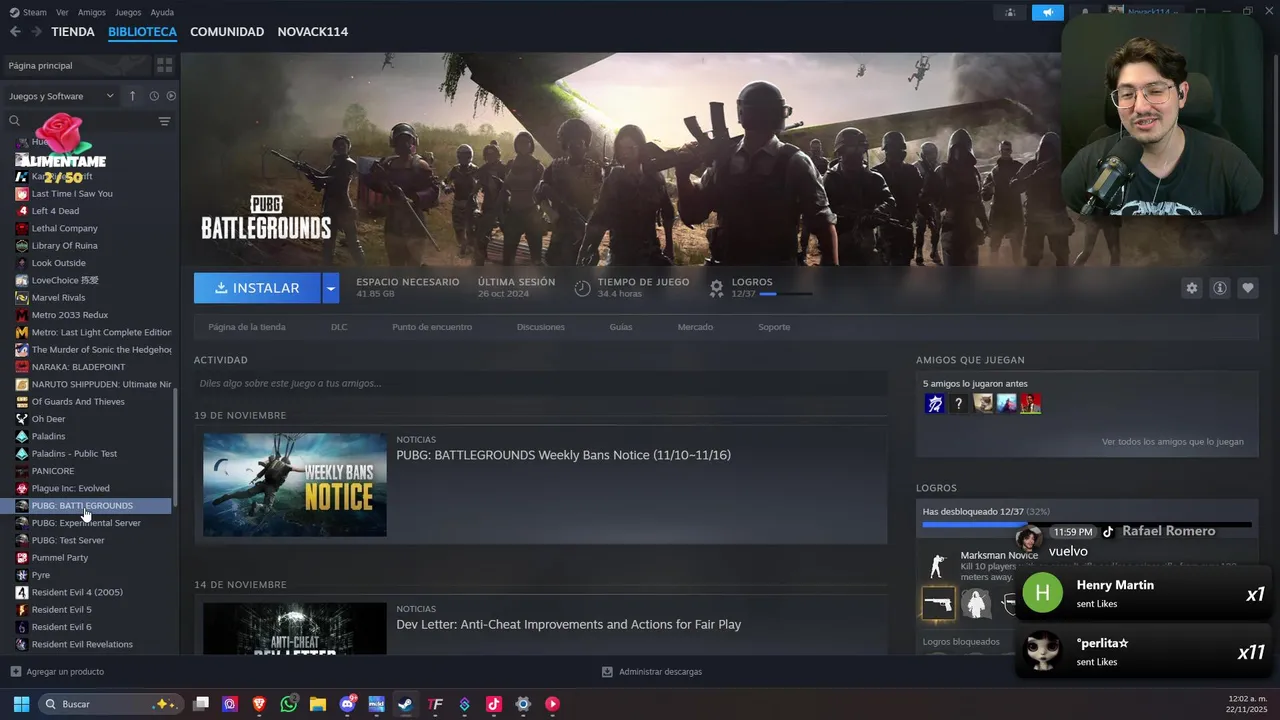Open the TIENDA tab
1280x720 pixels.
[73, 32]
